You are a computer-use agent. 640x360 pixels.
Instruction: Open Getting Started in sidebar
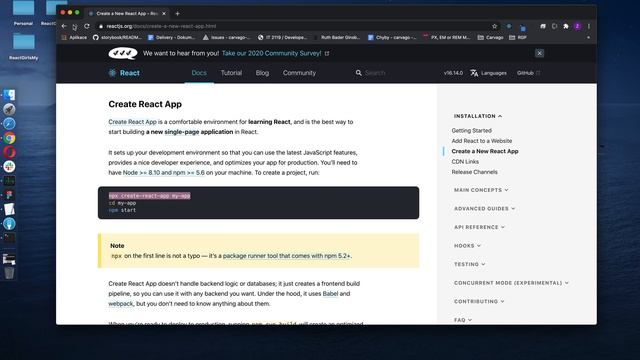click(x=471, y=131)
